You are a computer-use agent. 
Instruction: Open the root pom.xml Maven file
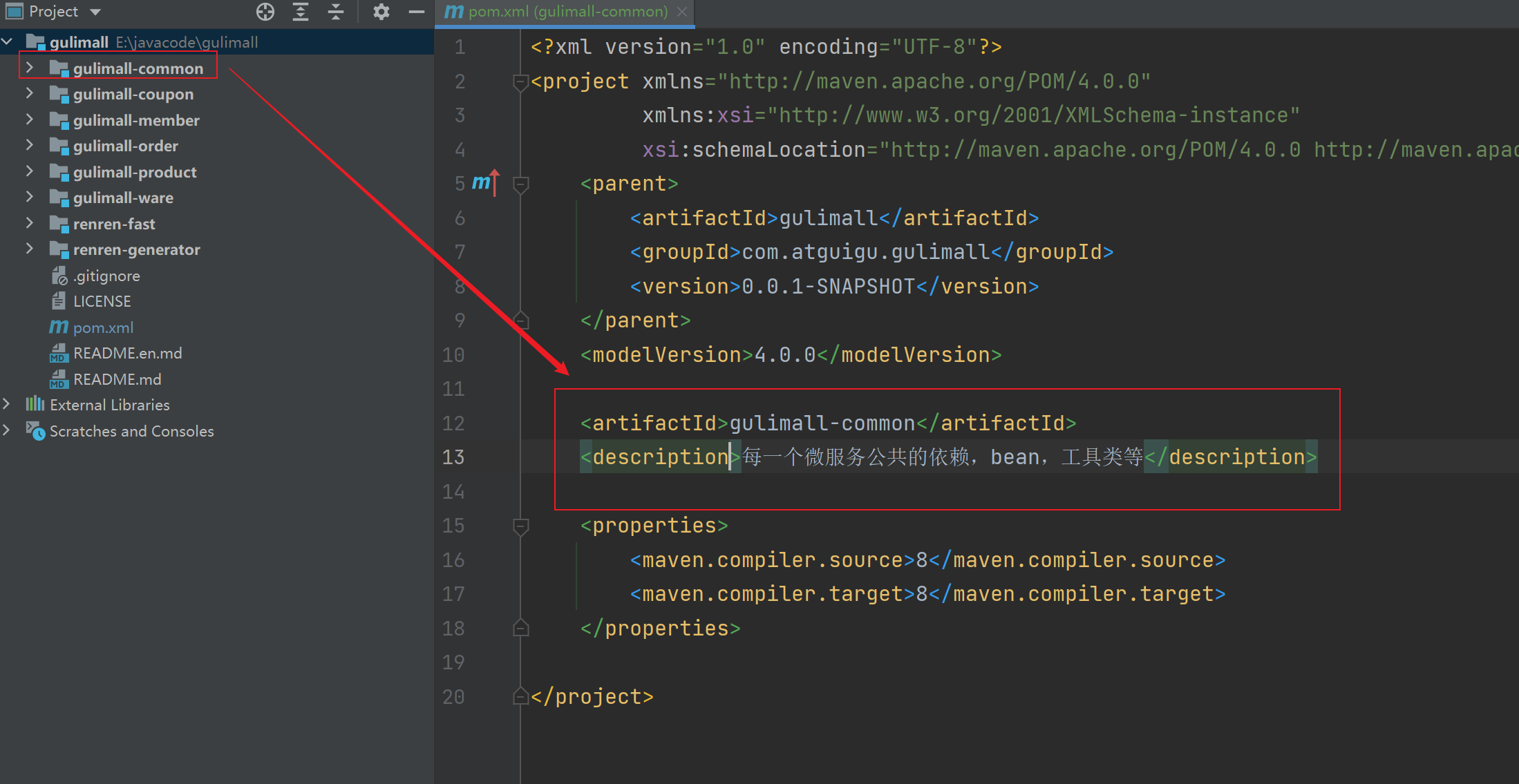(x=102, y=327)
